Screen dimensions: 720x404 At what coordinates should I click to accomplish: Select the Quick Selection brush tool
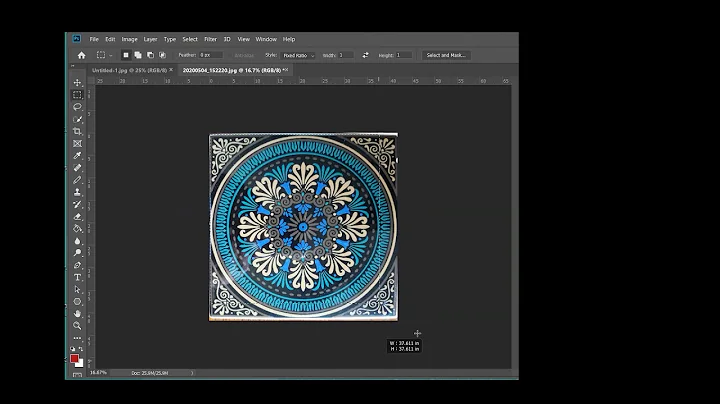77,119
